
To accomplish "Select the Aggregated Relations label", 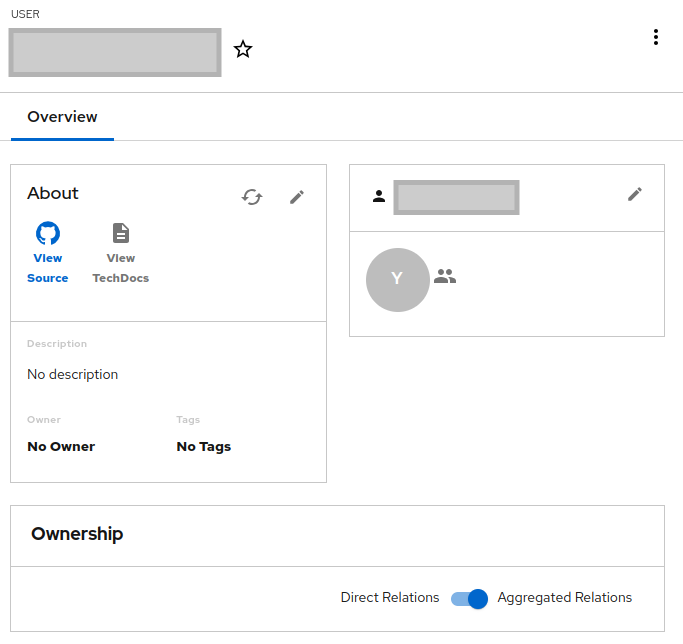I will tap(565, 597).
